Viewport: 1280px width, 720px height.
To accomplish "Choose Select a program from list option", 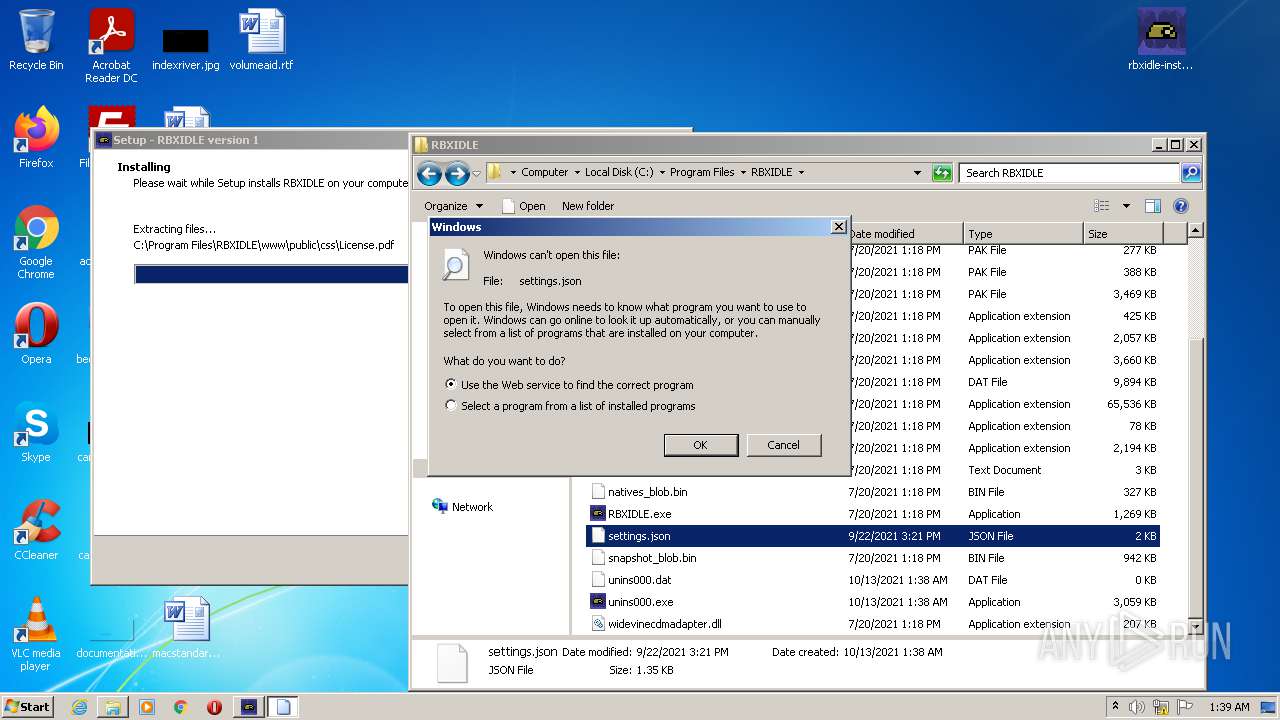I will pos(570,406).
